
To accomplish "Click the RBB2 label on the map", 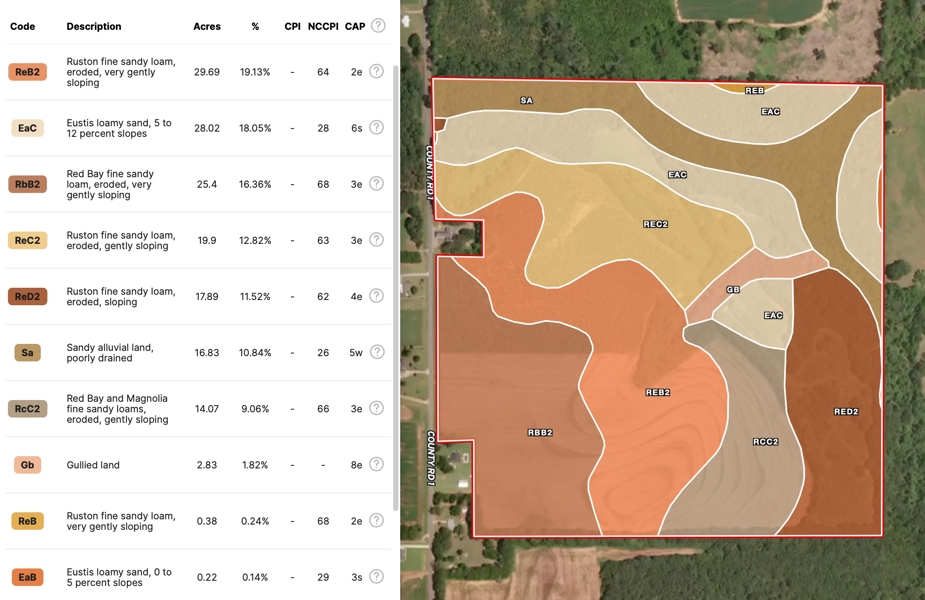I will pos(540,433).
